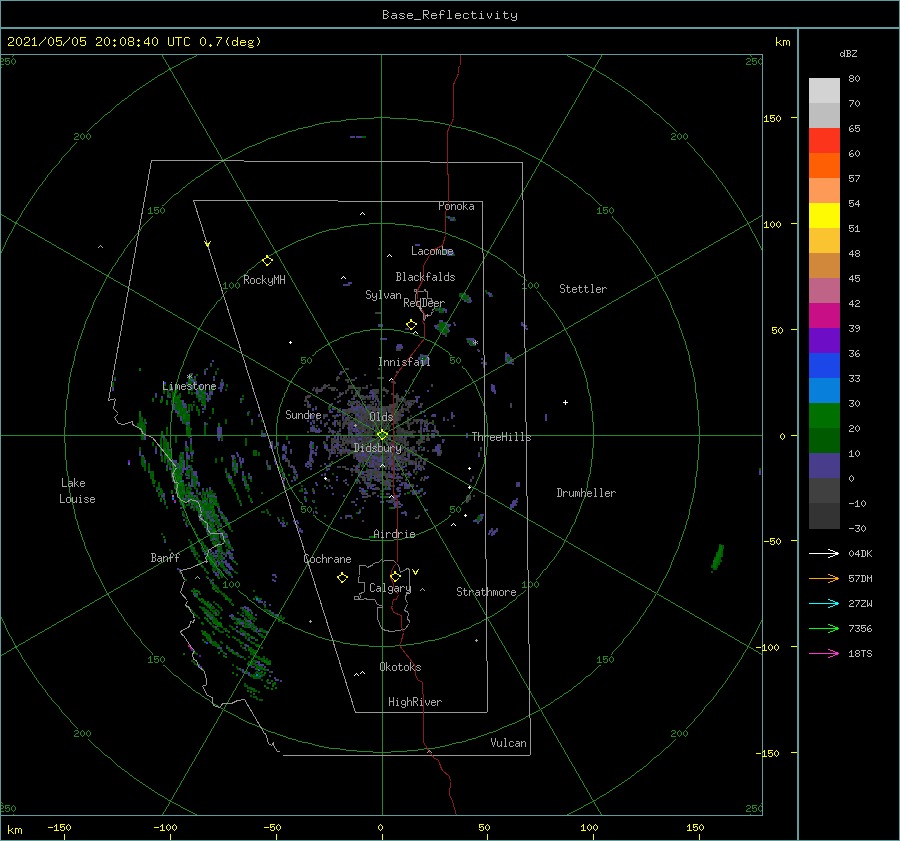Screen dimensions: 900x841
Task: Click the Olds label
Action: tap(381, 417)
